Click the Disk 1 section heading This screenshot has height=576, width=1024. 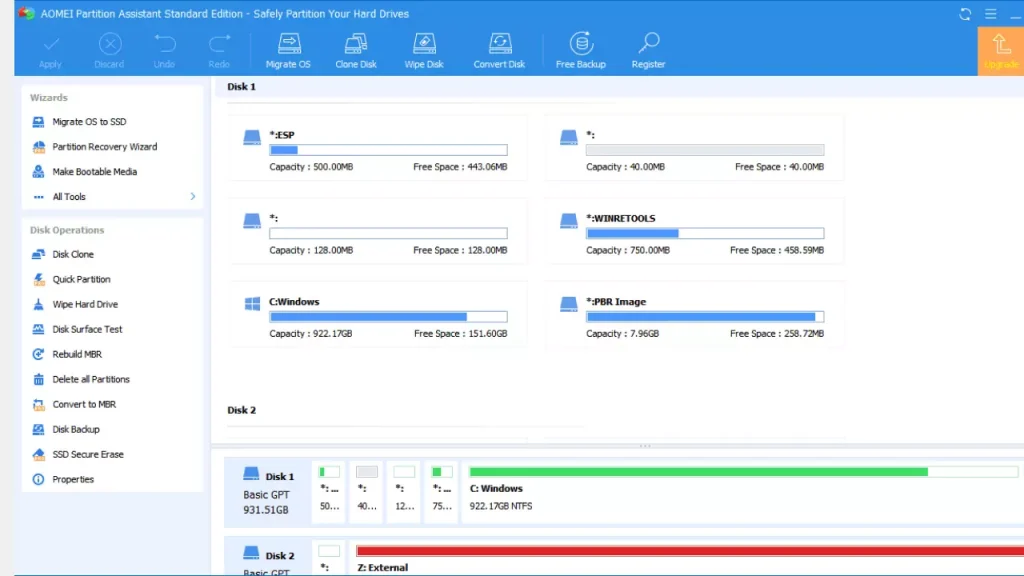pyautogui.click(x=242, y=87)
